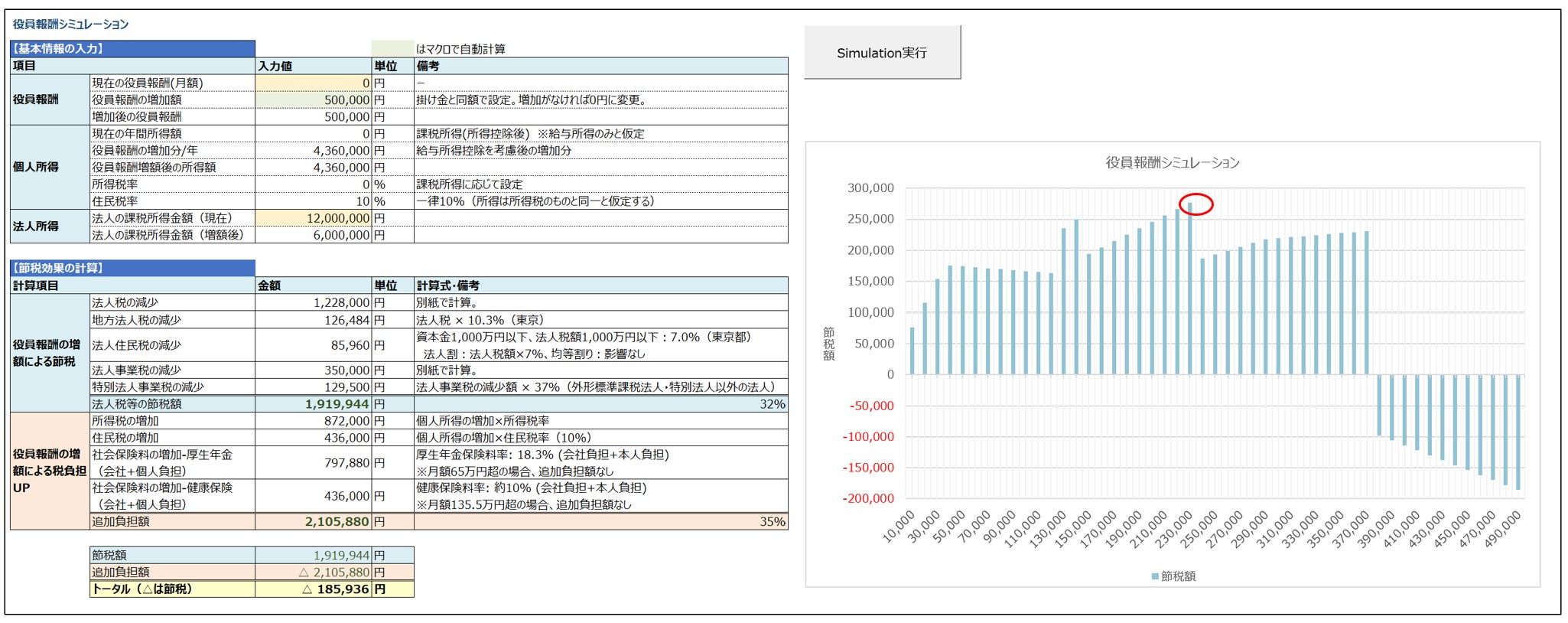Select the 現在の役員報酬(月額) input value cell
This screenshot has width=1568, height=623.
coord(314,83)
